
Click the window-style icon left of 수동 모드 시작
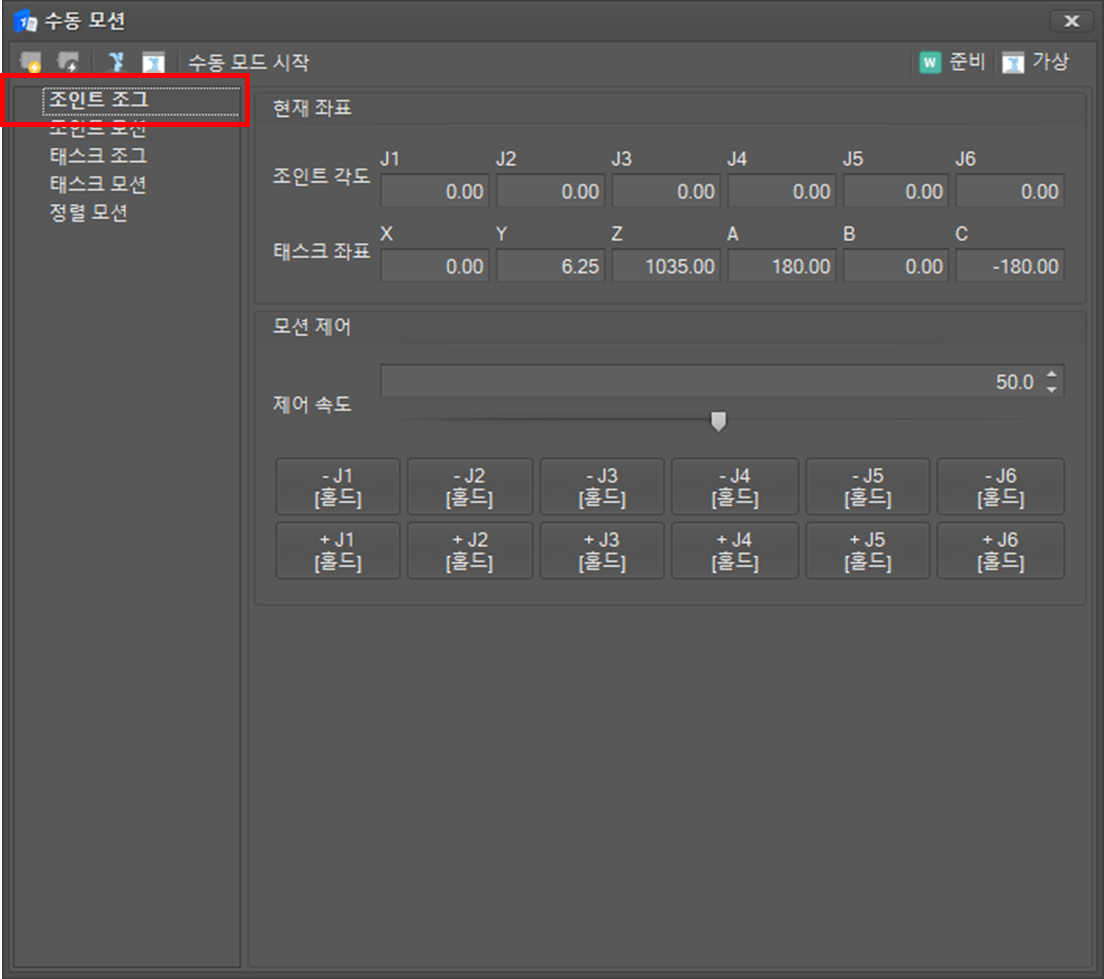coord(153,62)
